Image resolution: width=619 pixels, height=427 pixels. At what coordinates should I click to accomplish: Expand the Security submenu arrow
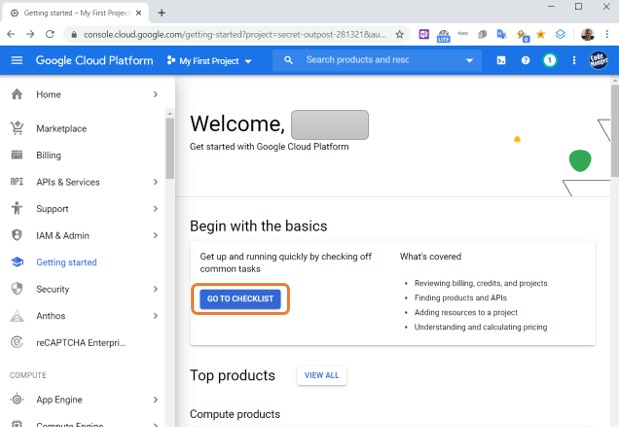156,289
